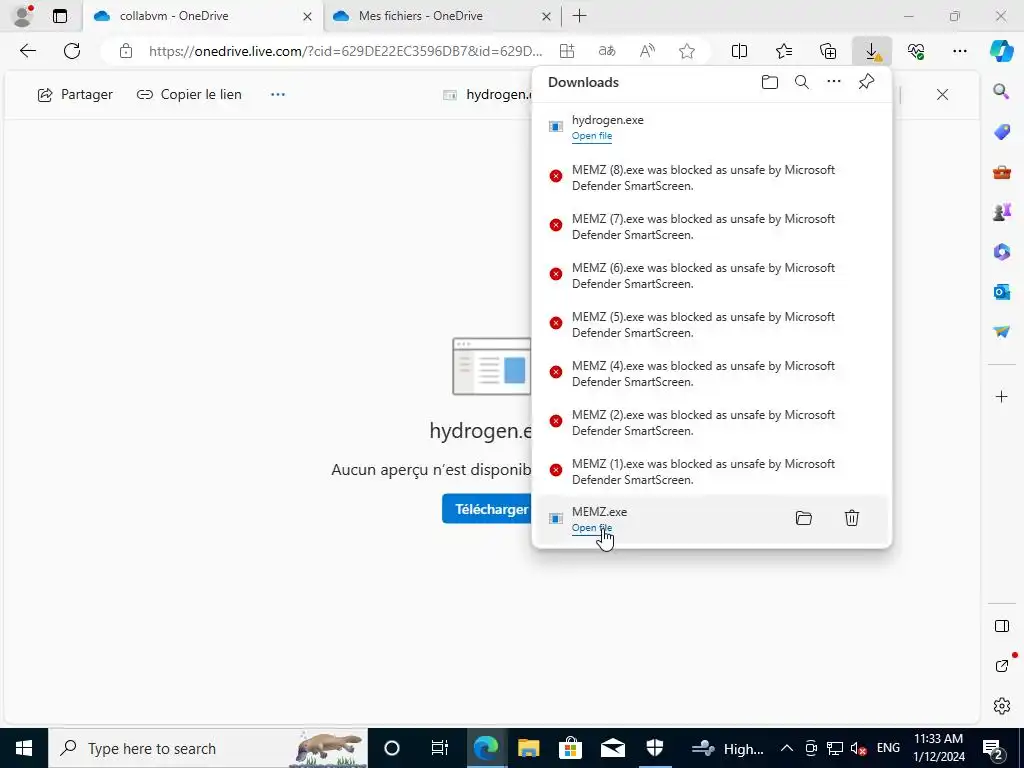Show hidden system tray icons
1024x768 pixels.
(786, 748)
